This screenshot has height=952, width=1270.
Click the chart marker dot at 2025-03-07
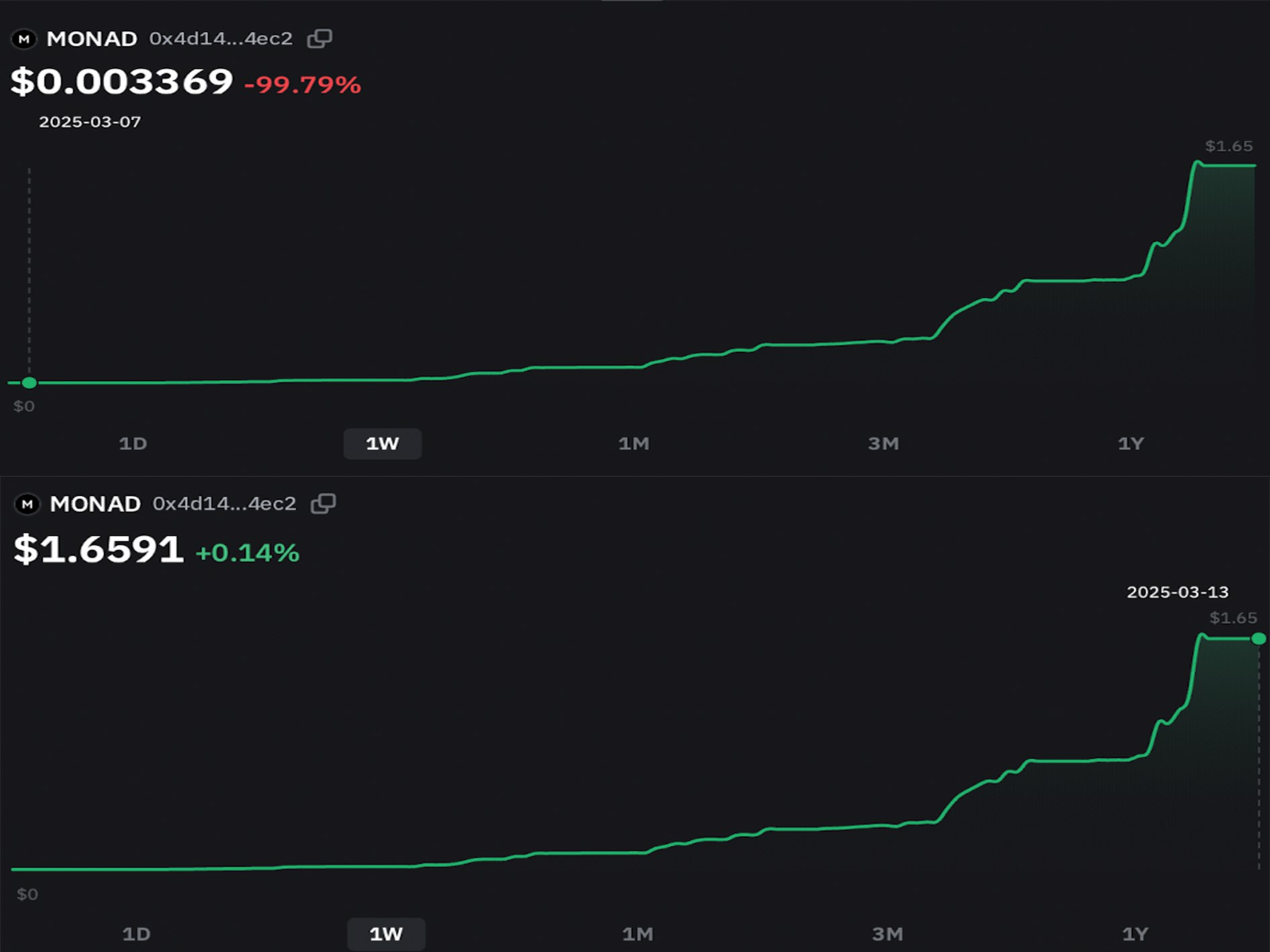pyautogui.click(x=29, y=383)
